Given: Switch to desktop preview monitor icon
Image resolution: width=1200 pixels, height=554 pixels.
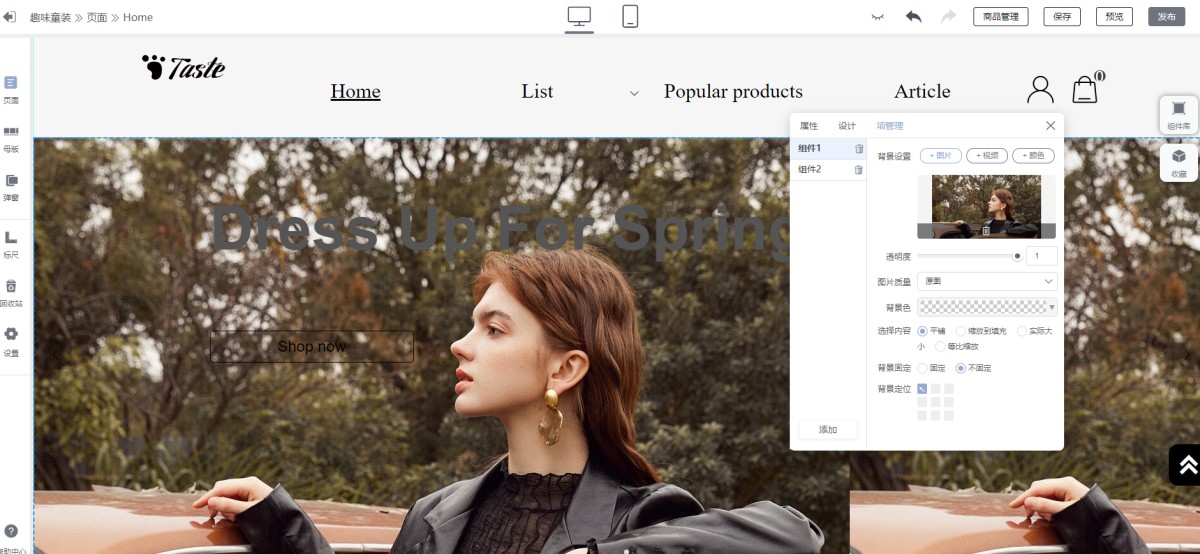Looking at the screenshot, I should coord(579,16).
